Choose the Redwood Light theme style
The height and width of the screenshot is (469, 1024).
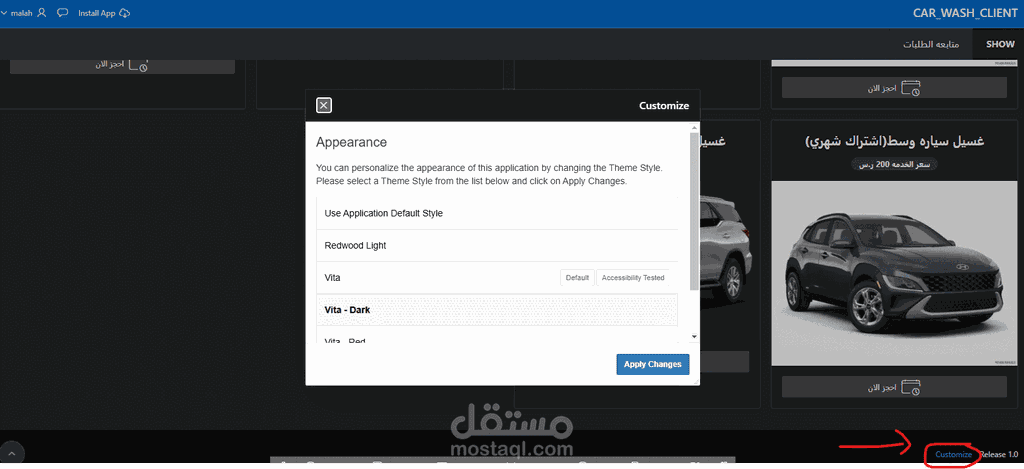497,246
